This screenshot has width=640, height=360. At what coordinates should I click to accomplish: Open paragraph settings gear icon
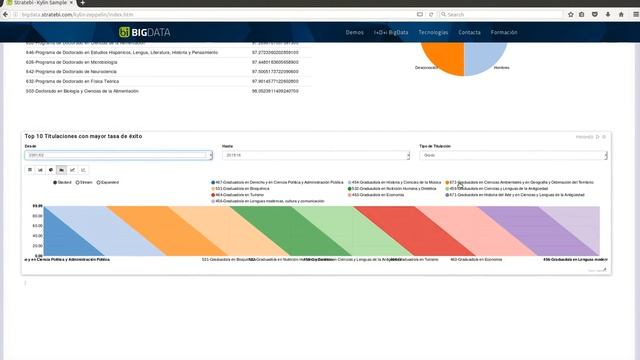604,137
